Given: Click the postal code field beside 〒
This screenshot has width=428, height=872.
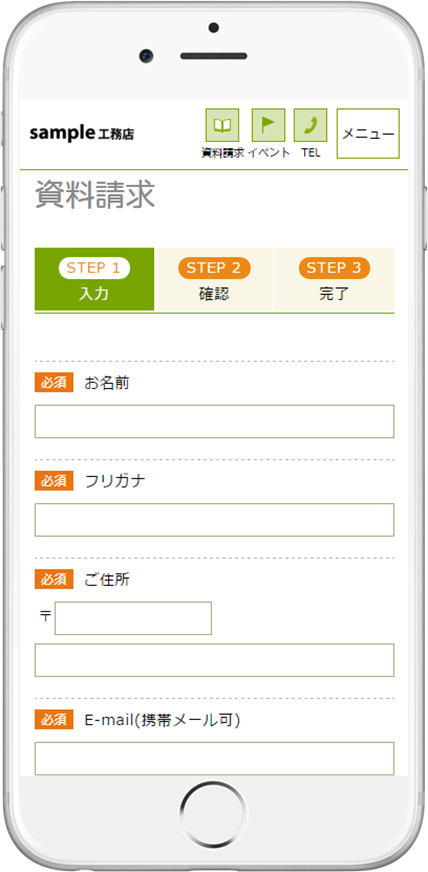Looking at the screenshot, I should [133, 618].
